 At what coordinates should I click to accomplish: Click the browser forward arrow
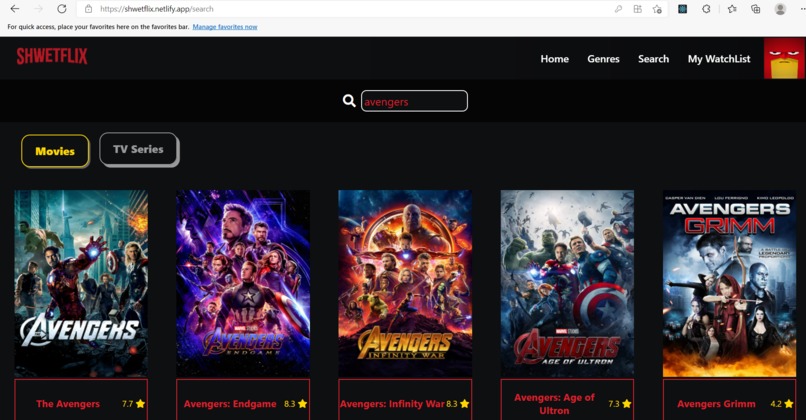click(38, 9)
